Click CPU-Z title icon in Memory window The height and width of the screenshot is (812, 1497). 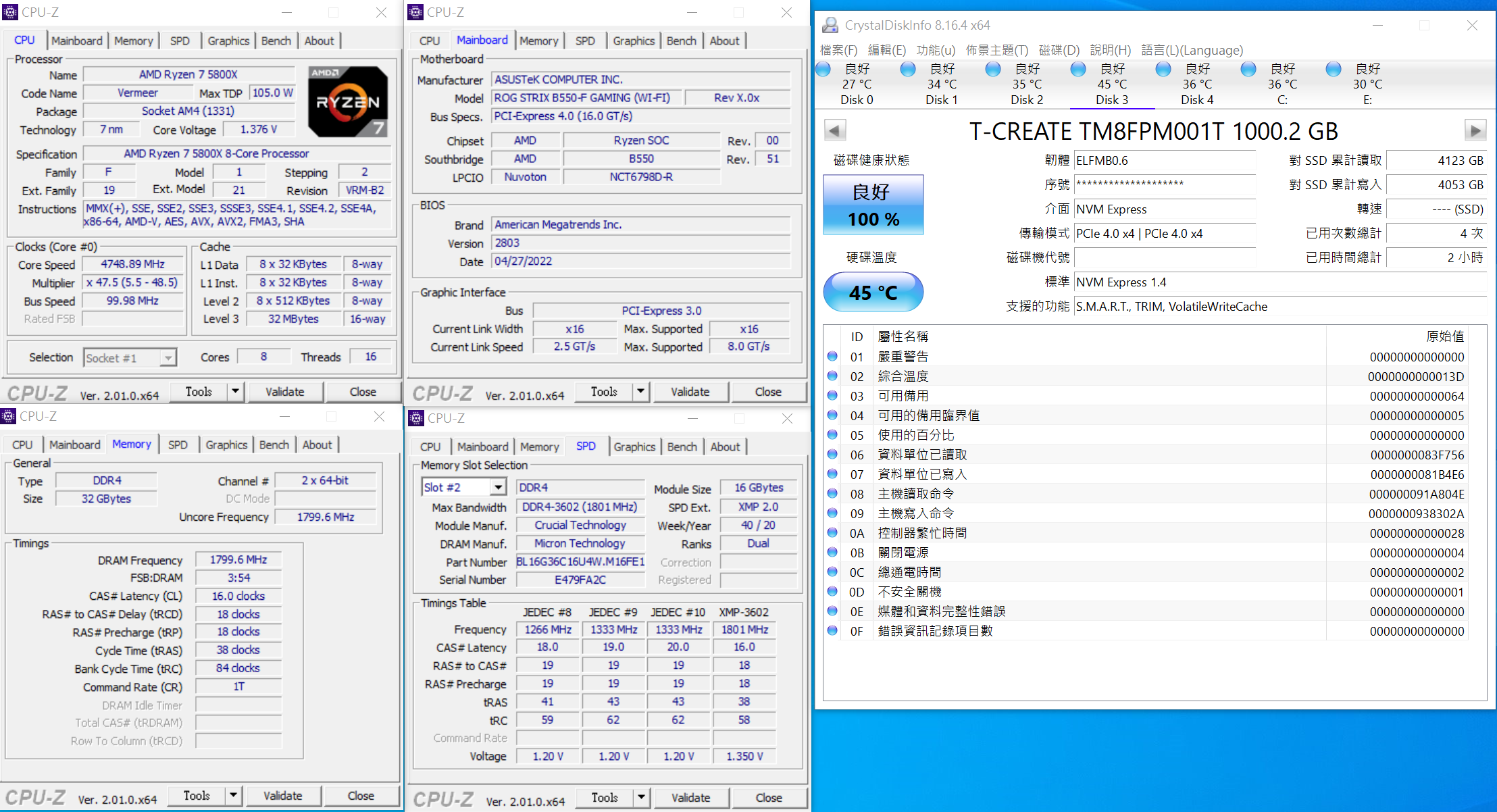click(x=8, y=416)
